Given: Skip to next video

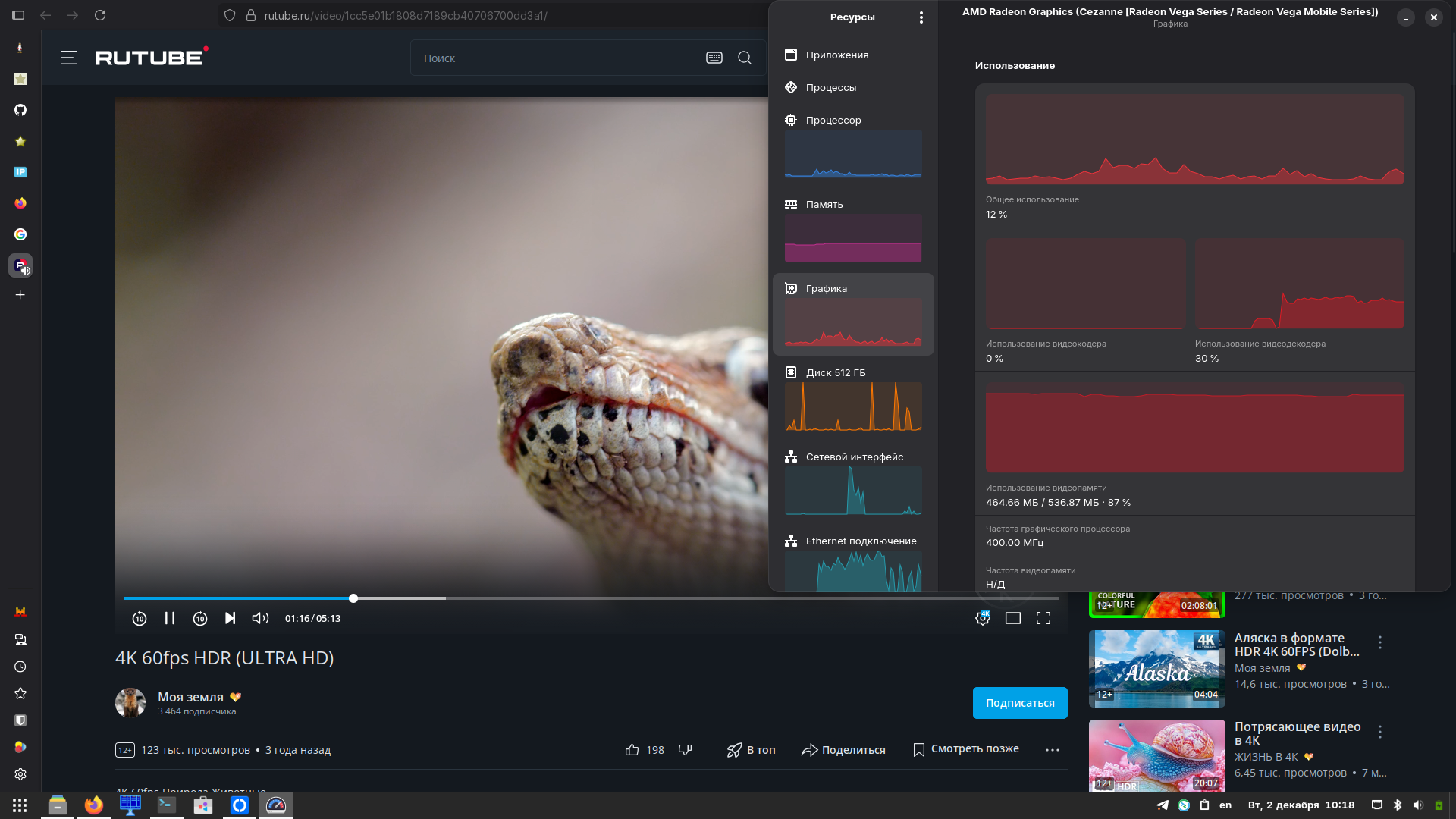Looking at the screenshot, I should click(x=230, y=618).
